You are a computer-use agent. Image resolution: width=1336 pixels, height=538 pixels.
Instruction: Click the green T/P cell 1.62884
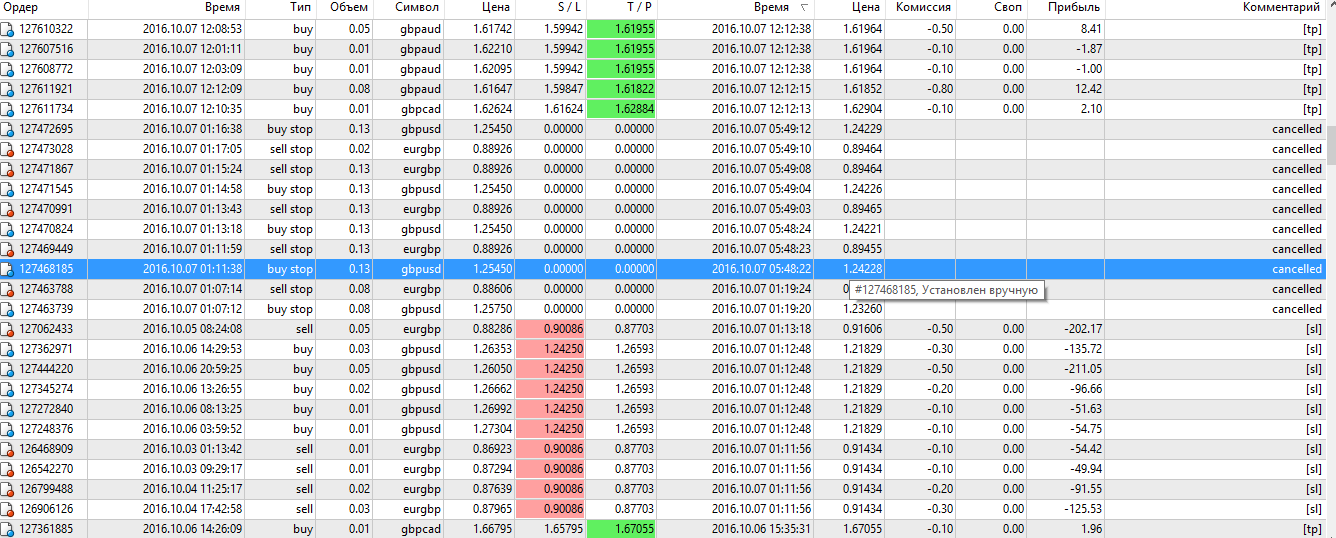pos(621,109)
